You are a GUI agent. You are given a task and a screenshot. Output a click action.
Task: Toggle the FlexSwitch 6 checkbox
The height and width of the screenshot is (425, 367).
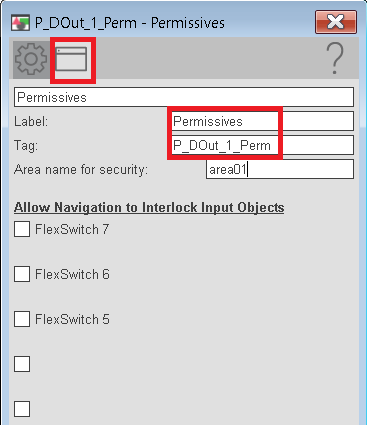(x=22, y=274)
